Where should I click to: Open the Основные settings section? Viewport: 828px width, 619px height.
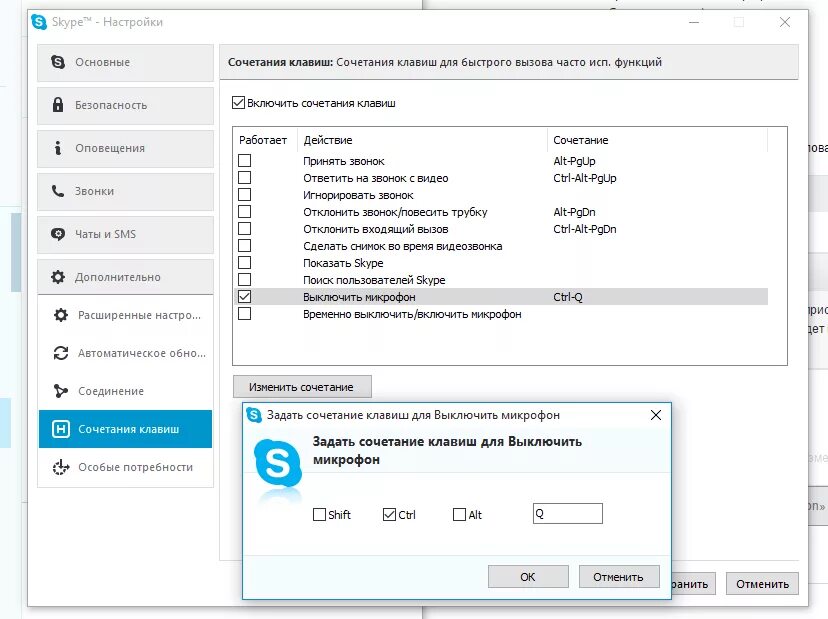coord(125,62)
